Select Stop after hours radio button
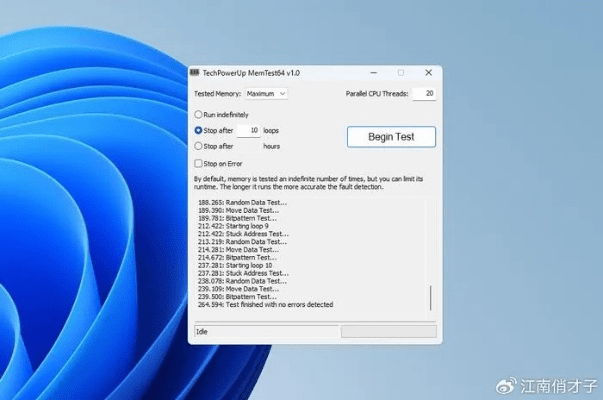Screen dimensions: 603x400 pos(198,146)
